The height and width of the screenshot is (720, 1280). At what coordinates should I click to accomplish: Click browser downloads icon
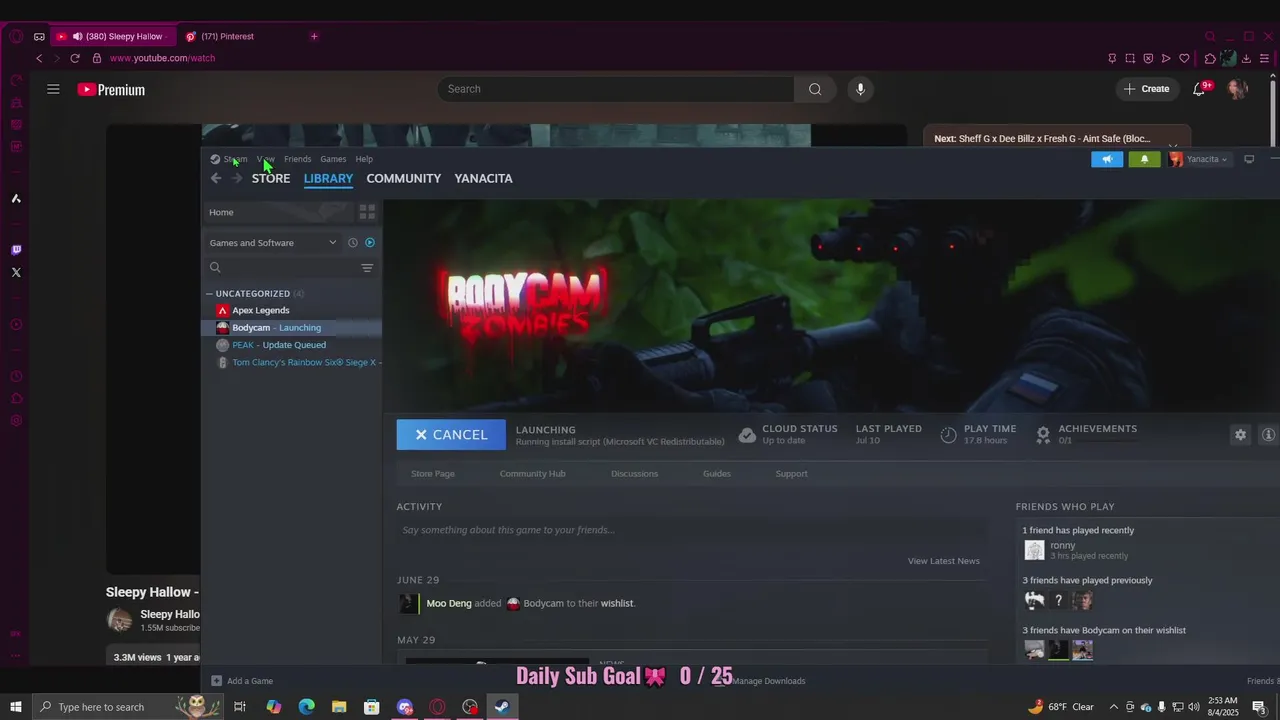coord(1246,58)
